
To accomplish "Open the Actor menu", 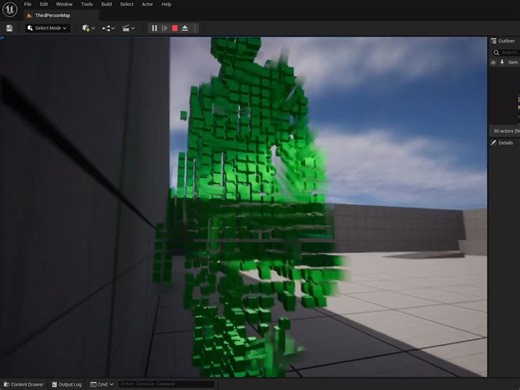I will pos(147,4).
